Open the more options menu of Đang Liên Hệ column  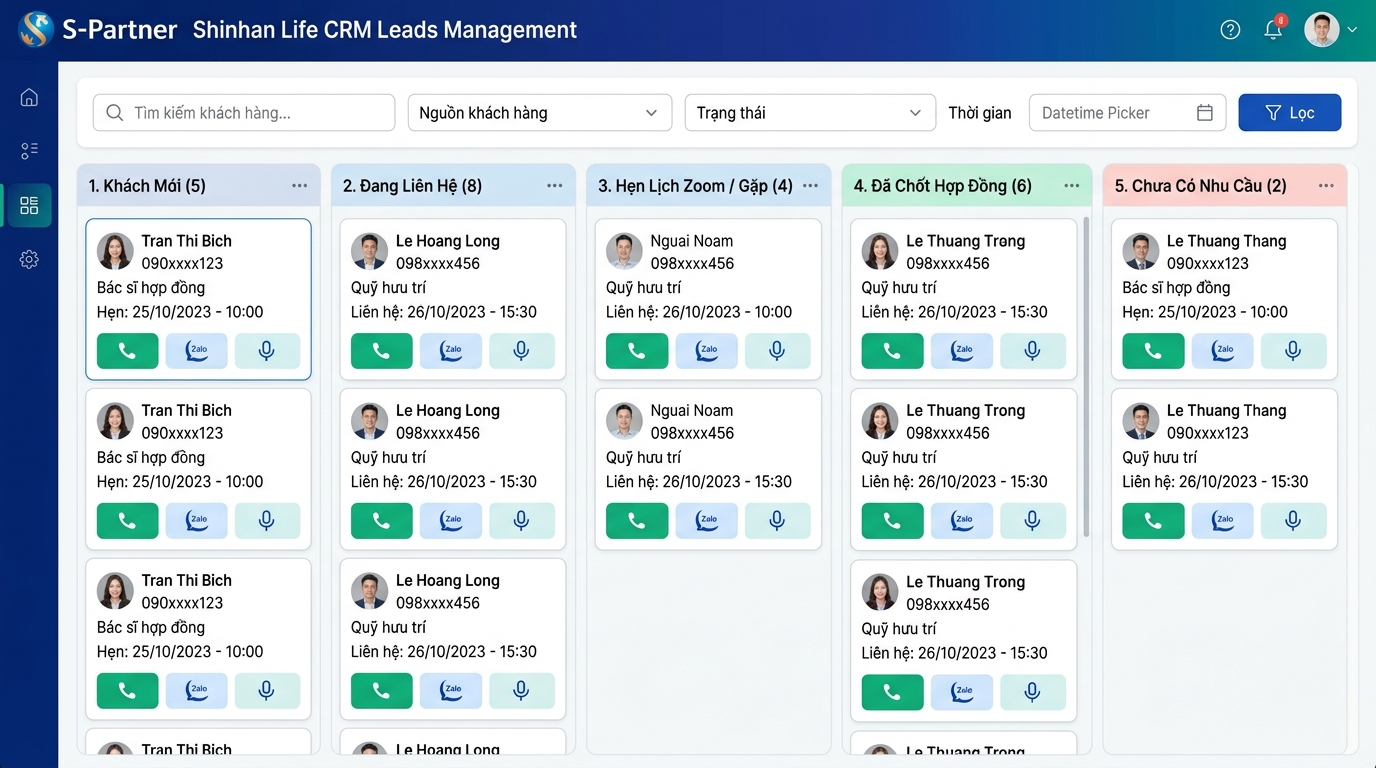[555, 186]
